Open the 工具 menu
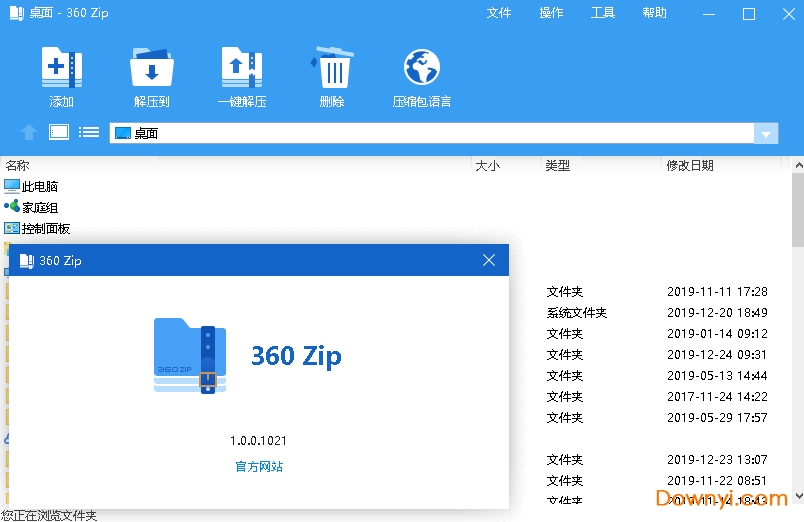Image resolution: width=804 pixels, height=522 pixels. [x=603, y=13]
